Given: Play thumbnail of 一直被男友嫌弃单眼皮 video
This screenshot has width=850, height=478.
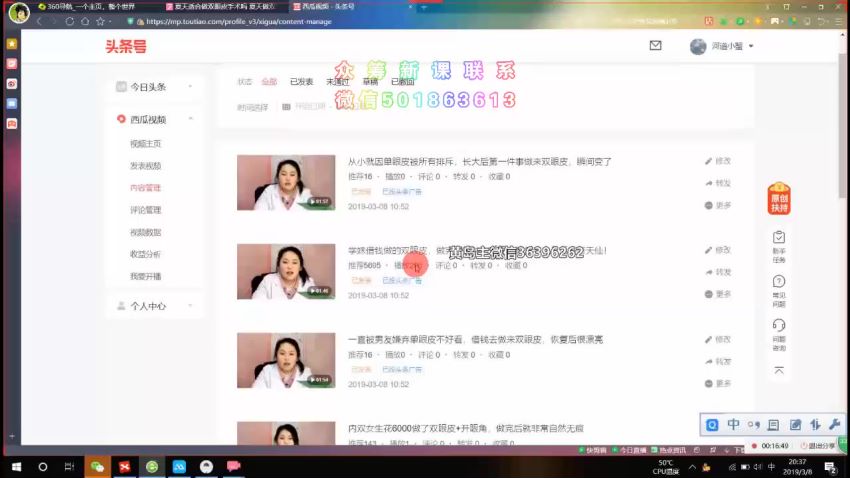Looking at the screenshot, I should pyautogui.click(x=286, y=360).
